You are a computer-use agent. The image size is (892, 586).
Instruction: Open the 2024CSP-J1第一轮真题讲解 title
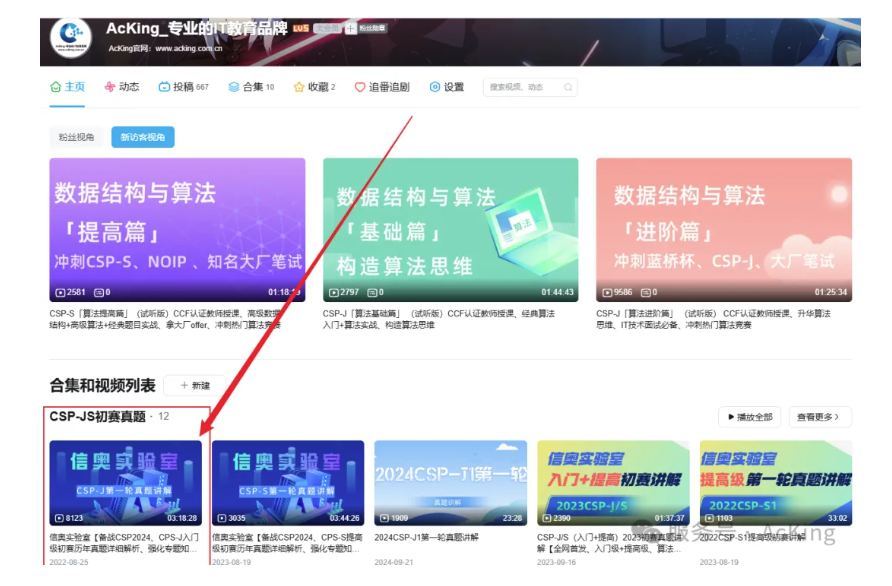coord(427,537)
